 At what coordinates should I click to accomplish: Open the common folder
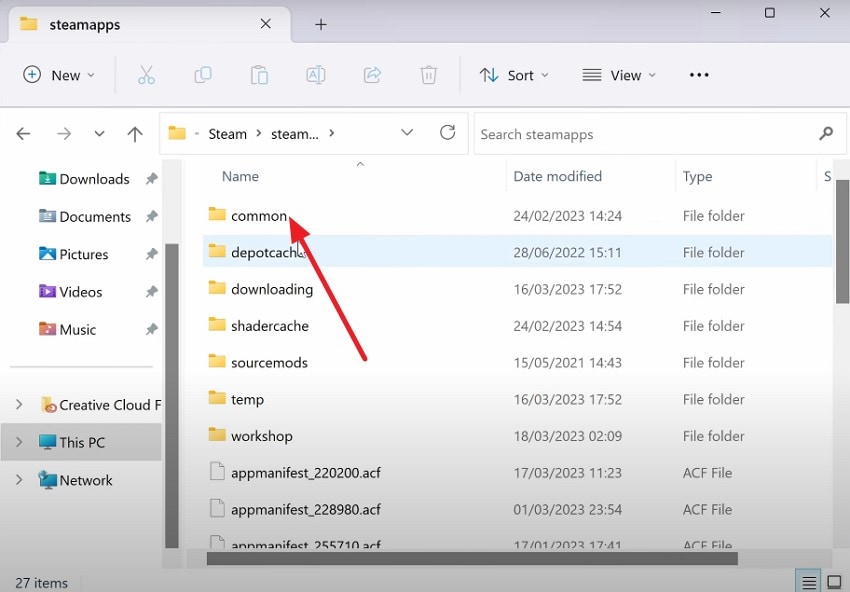[x=258, y=216]
